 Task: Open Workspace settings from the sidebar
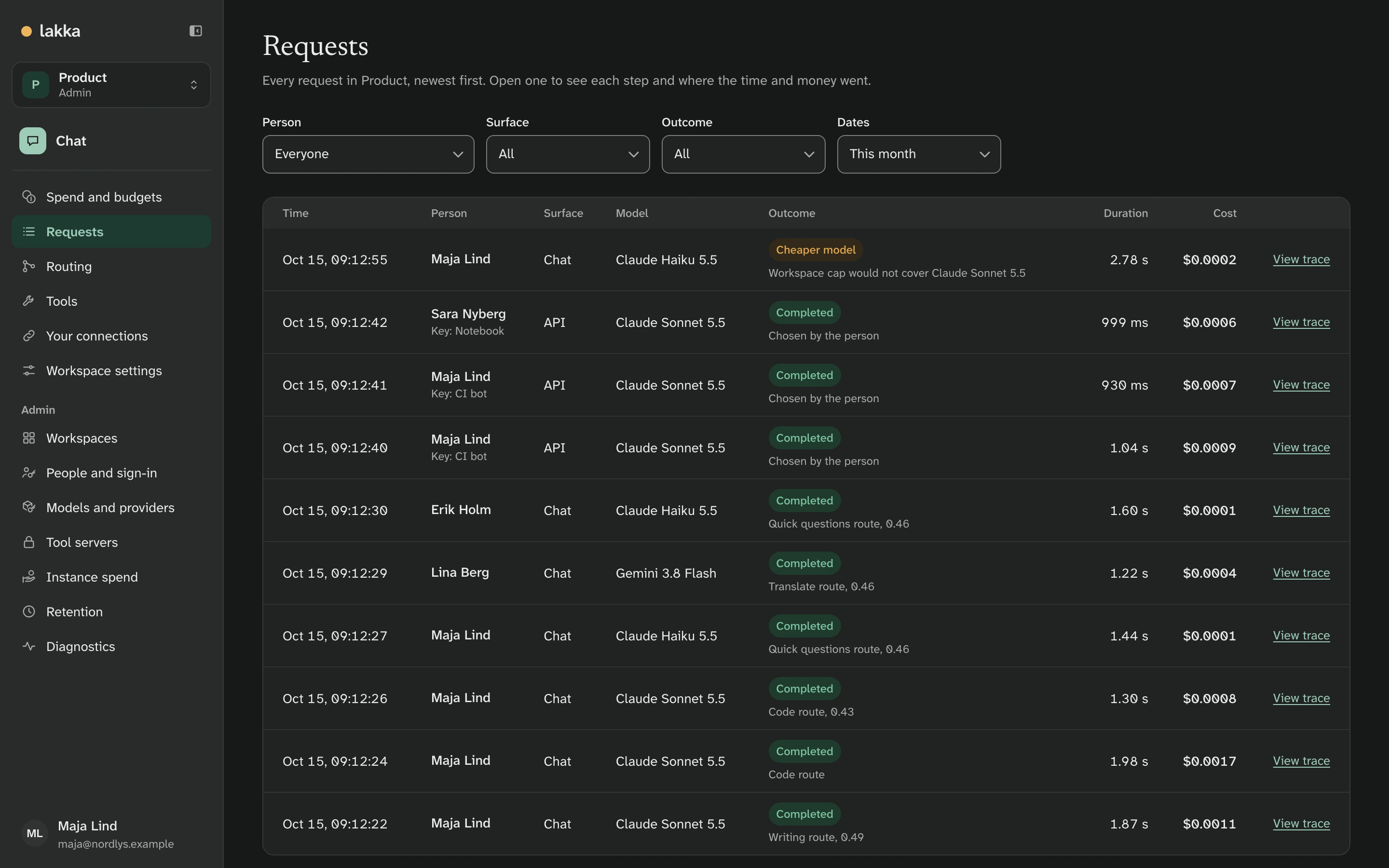[111, 370]
